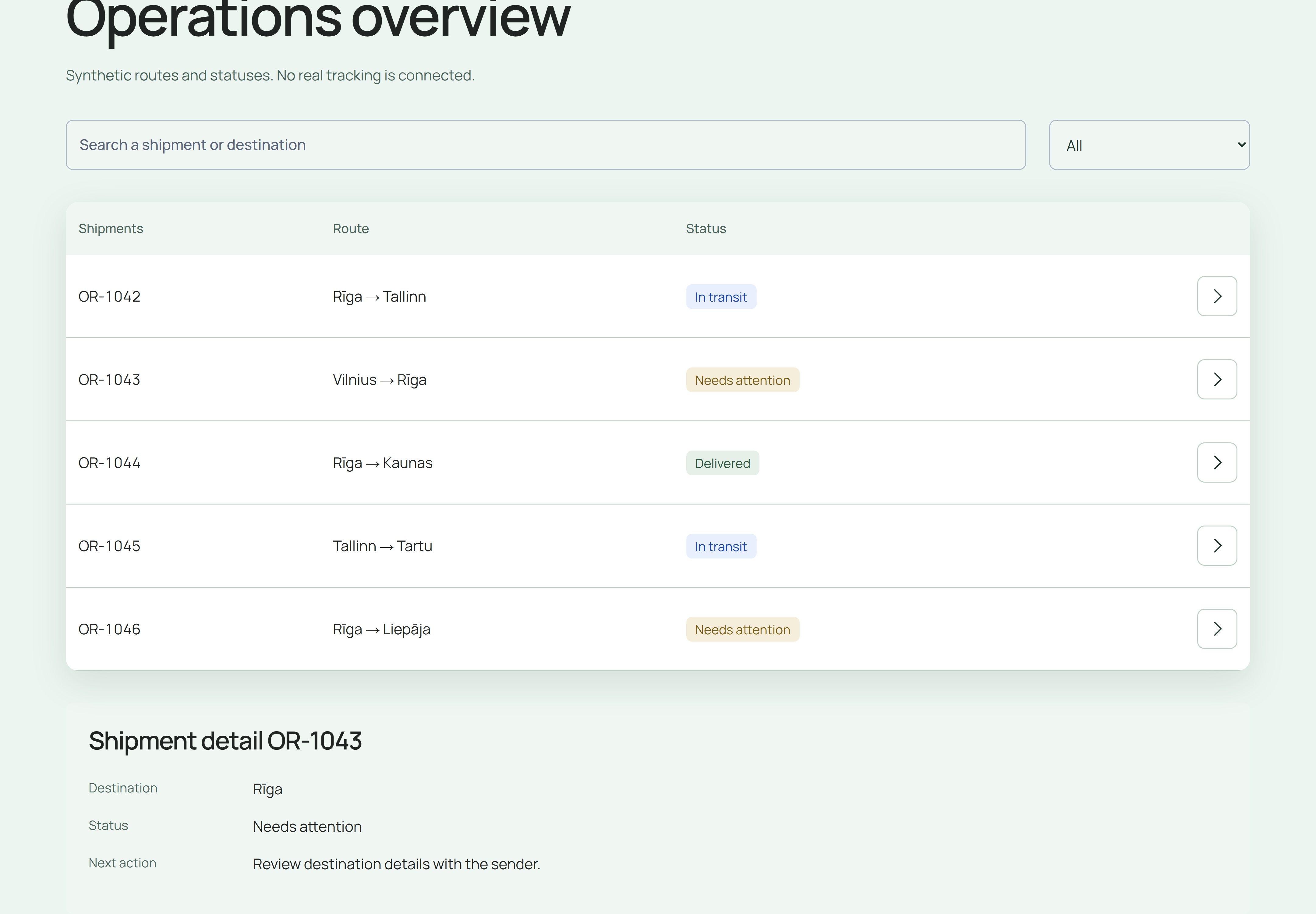Select shipment ID OR-1046
Viewport: 1316px width, 914px height.
109,629
